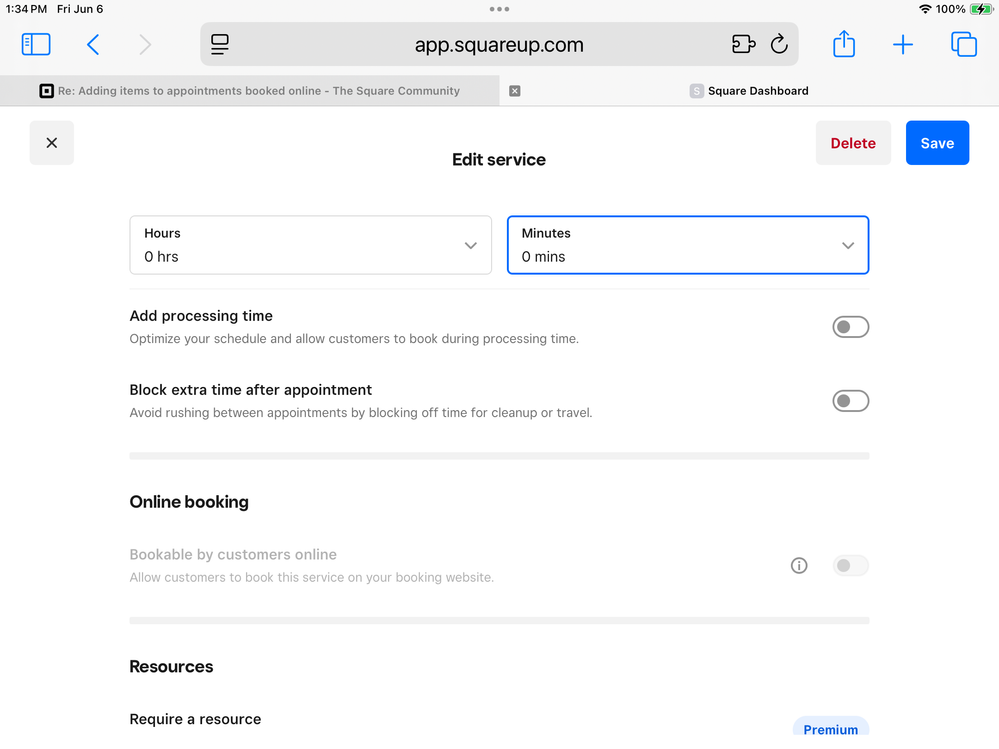This screenshot has width=999, height=749.
Task: Toggle the Safari sidebar icon
Action: 36,44
